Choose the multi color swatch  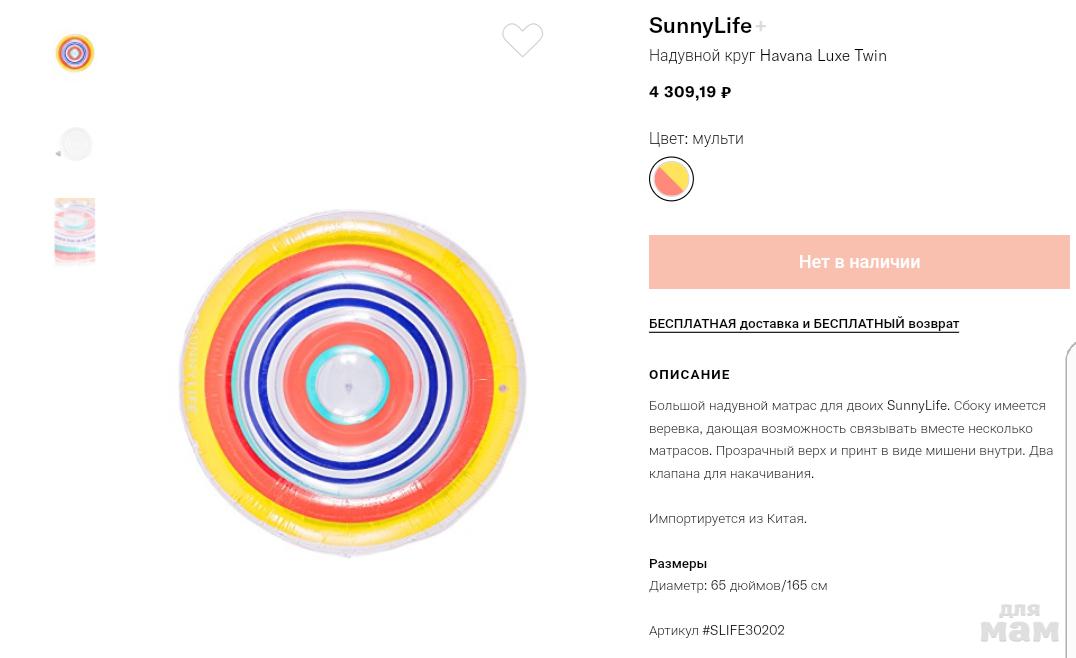671,179
